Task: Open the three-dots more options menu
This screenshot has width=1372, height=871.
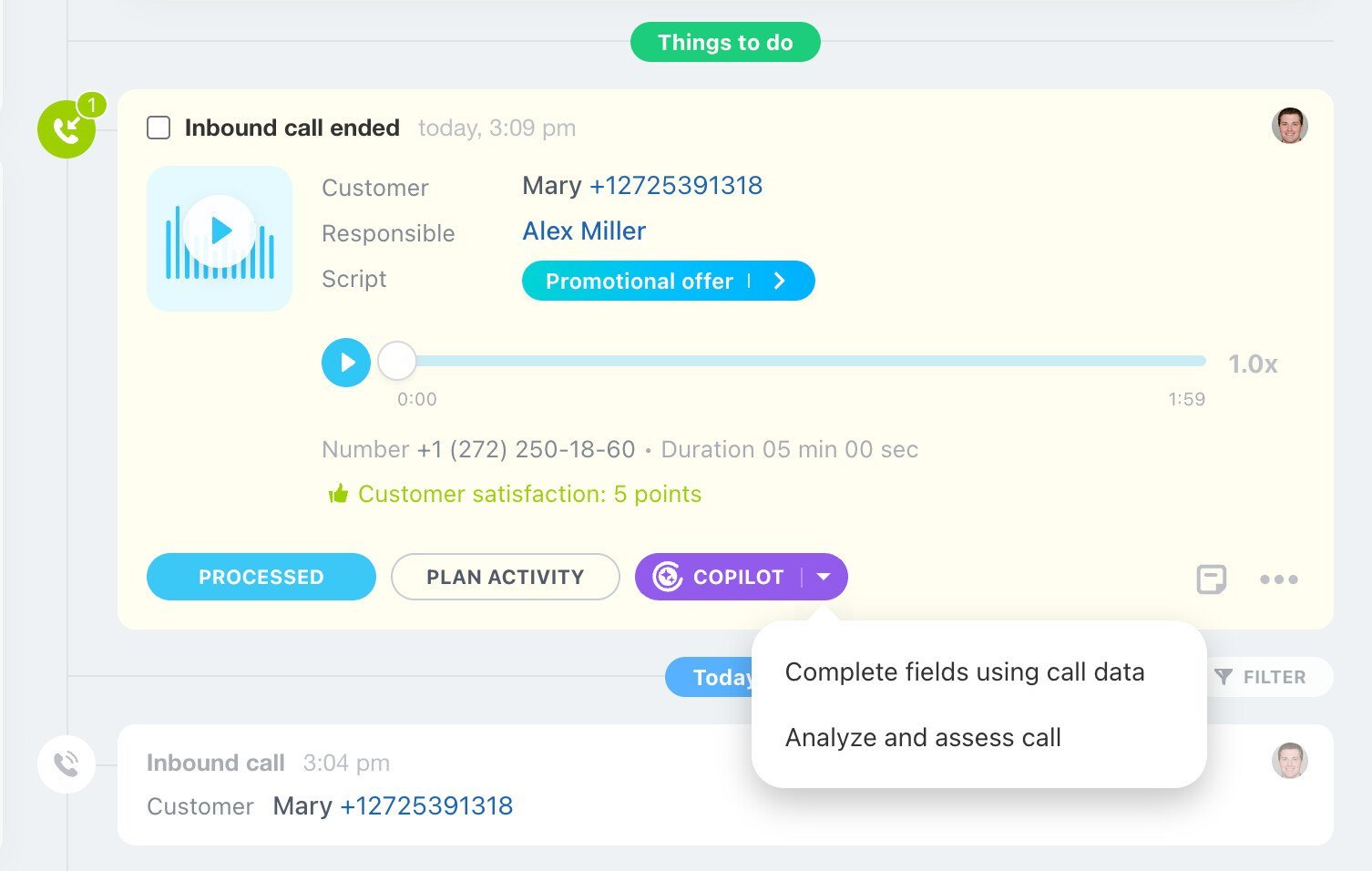Action: 1278,579
